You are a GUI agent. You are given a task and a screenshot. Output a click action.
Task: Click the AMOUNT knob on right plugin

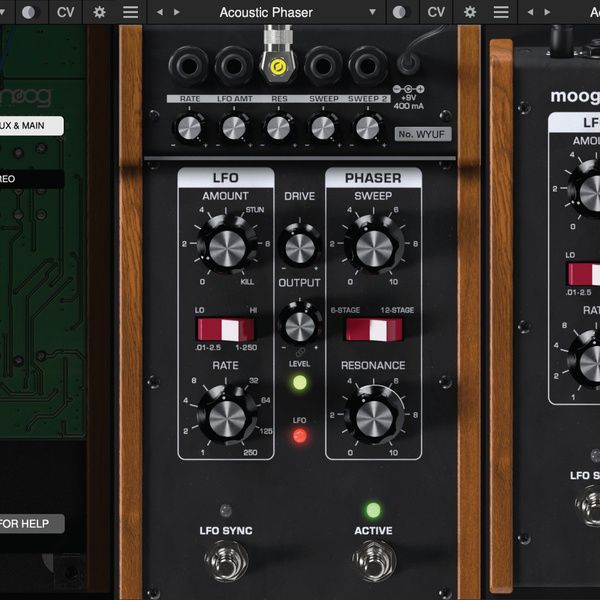click(585, 191)
